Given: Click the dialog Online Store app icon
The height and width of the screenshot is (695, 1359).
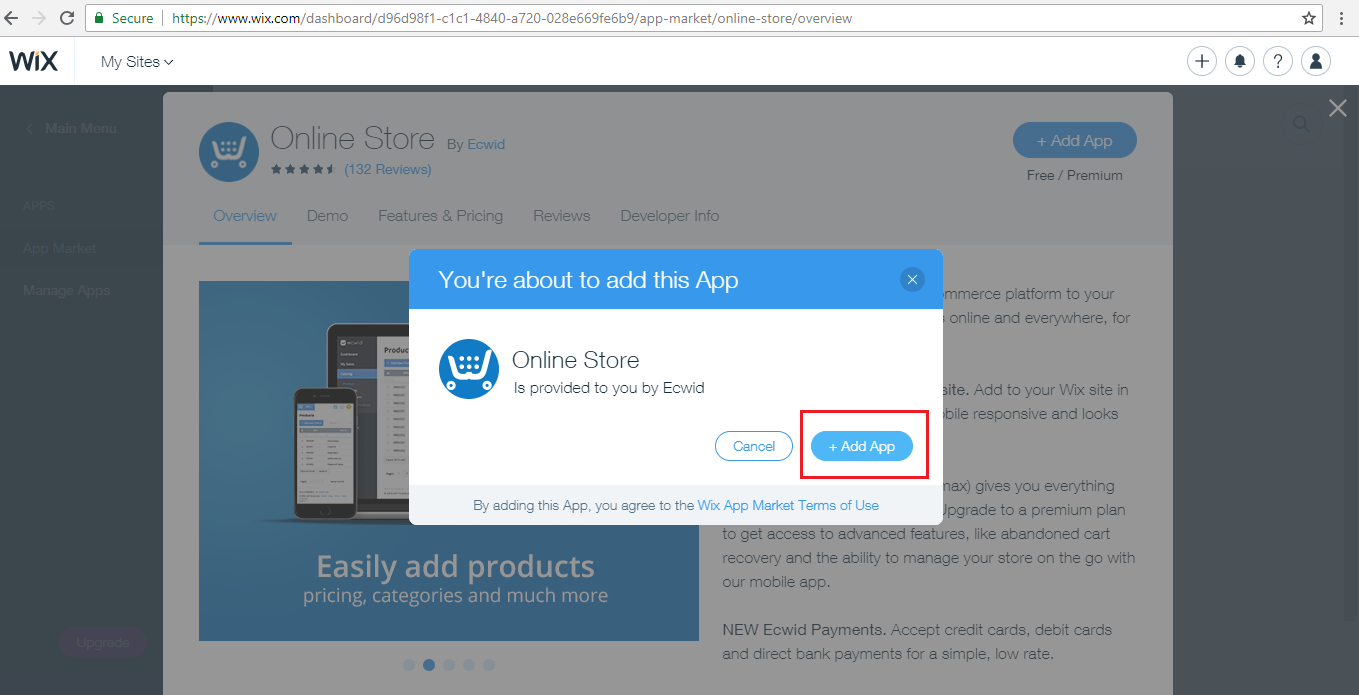Looking at the screenshot, I should pos(469,369).
